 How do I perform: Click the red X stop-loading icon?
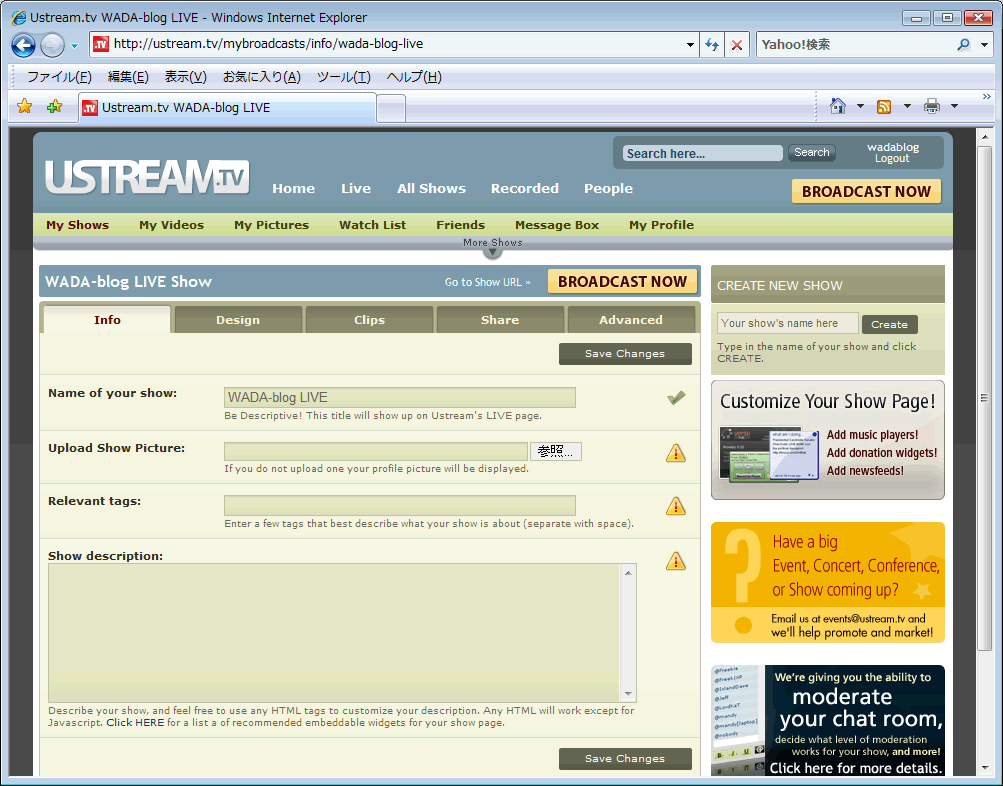pos(737,45)
